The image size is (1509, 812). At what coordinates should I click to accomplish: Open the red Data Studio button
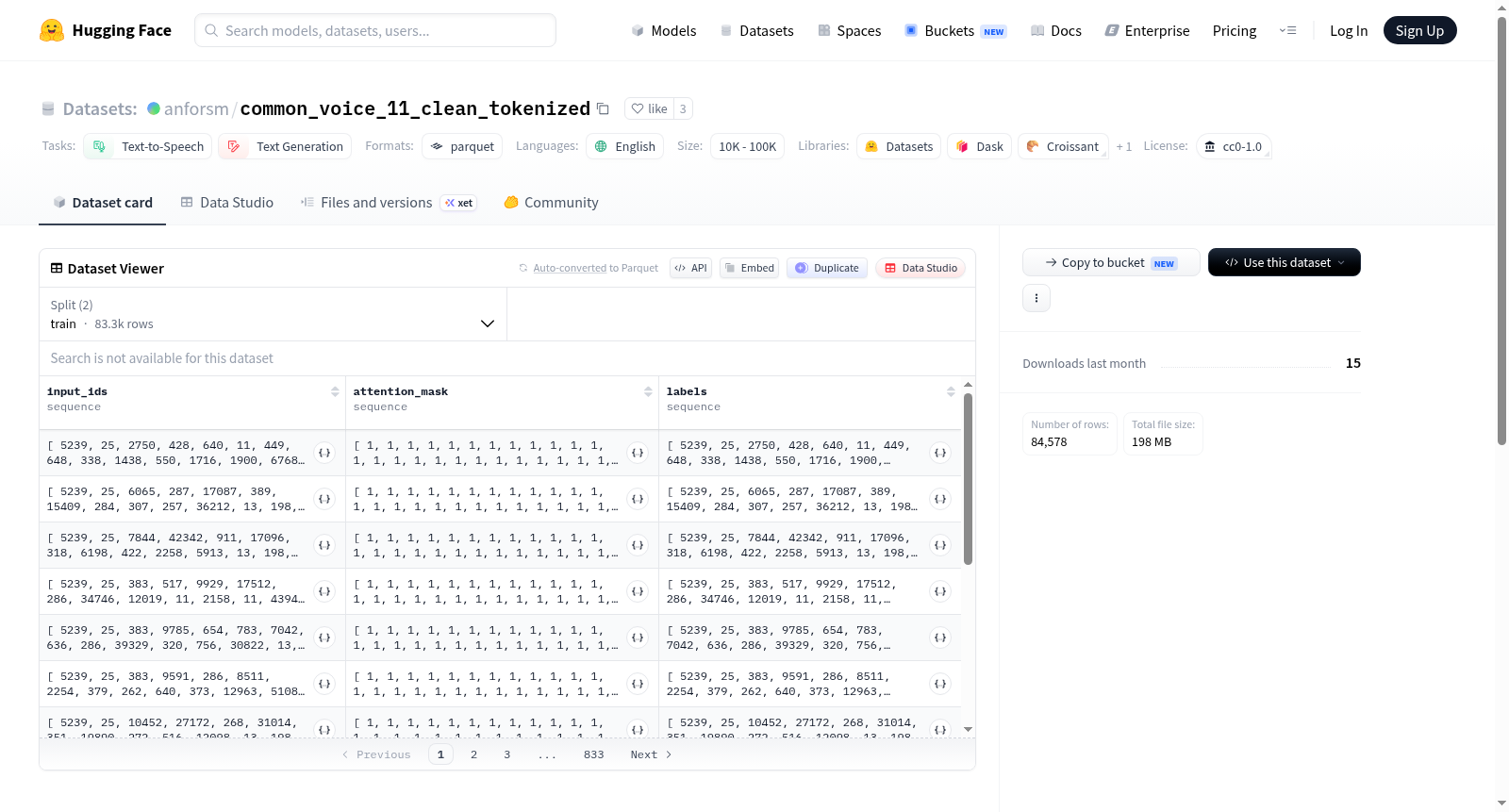pos(920,268)
